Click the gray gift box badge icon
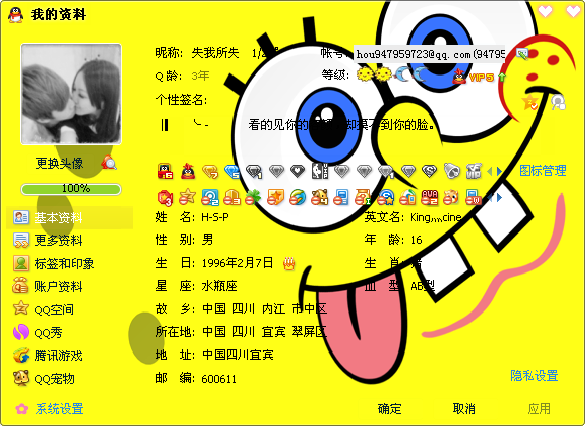Image resolution: width=585 pixels, height=426 pixels. tap(474, 171)
